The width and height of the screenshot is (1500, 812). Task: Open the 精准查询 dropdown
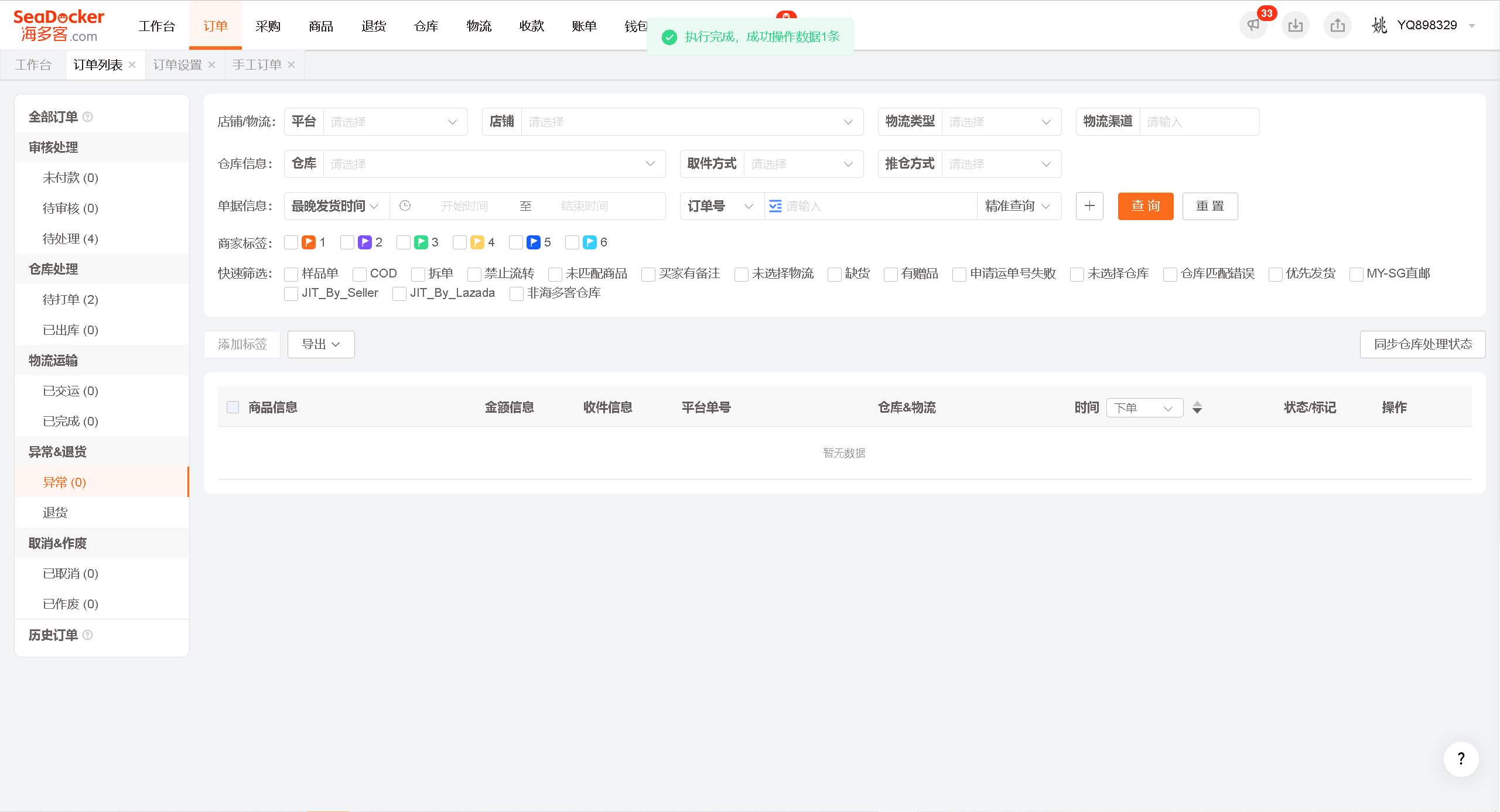click(x=1019, y=206)
